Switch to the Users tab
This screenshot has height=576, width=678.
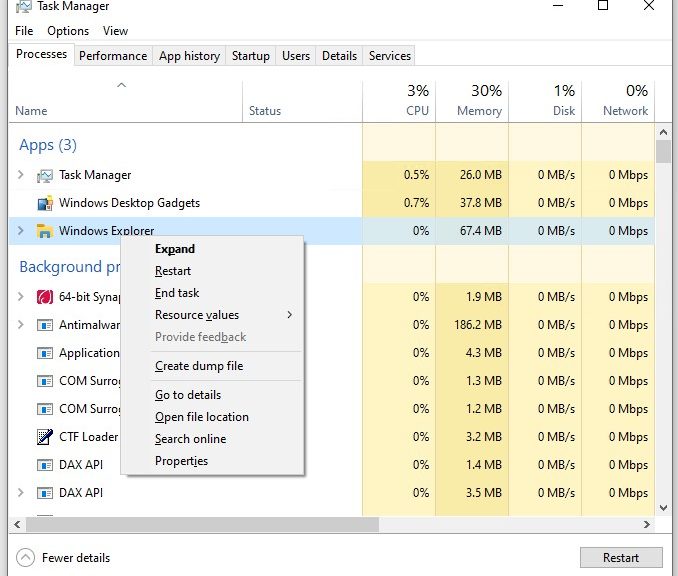(x=296, y=56)
